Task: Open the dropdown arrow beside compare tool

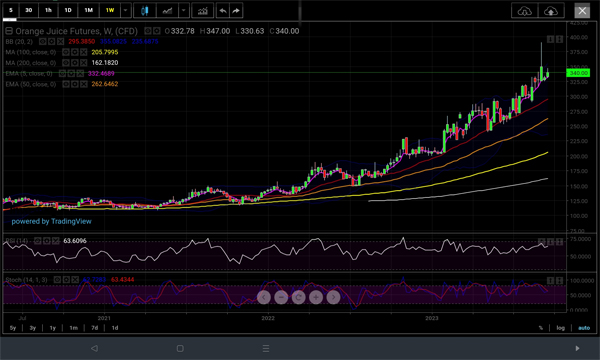Action: click(184, 11)
